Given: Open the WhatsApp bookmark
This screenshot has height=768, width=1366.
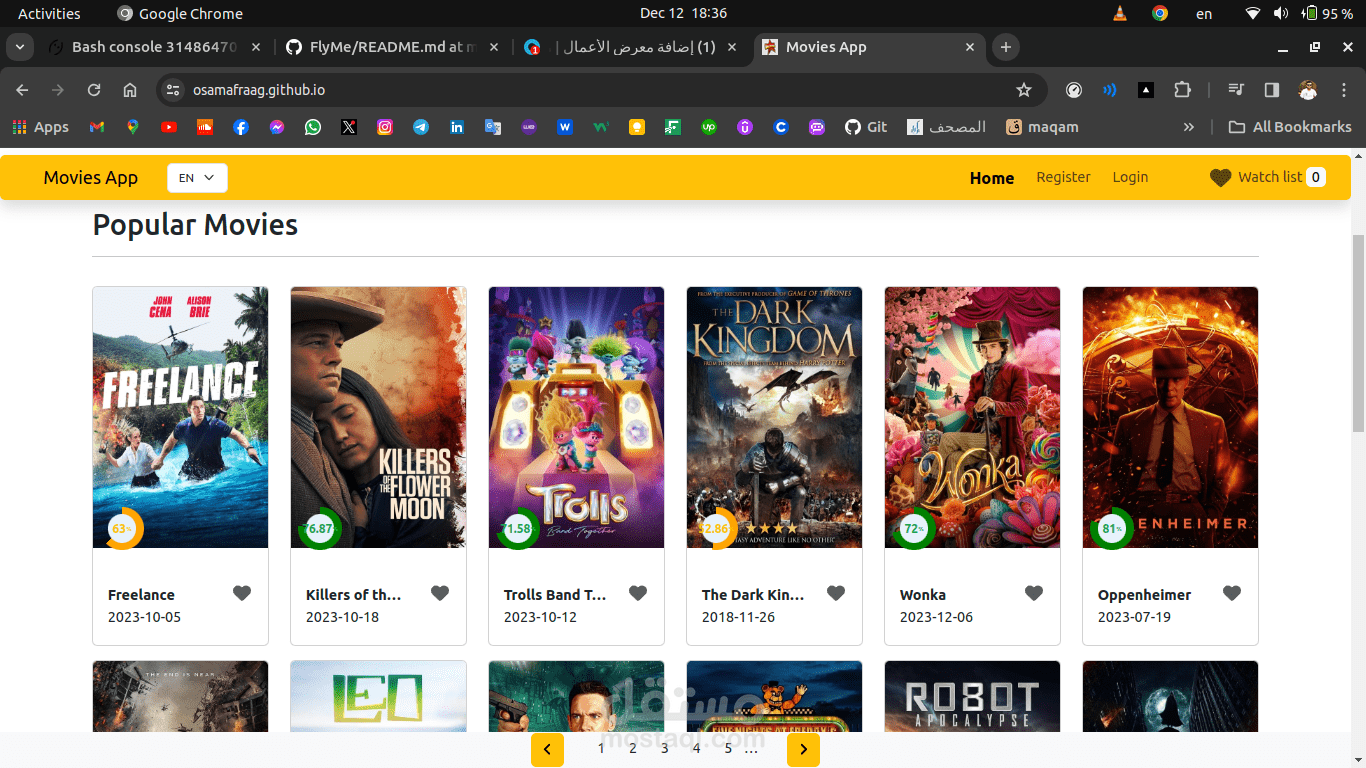Looking at the screenshot, I should click(313, 127).
